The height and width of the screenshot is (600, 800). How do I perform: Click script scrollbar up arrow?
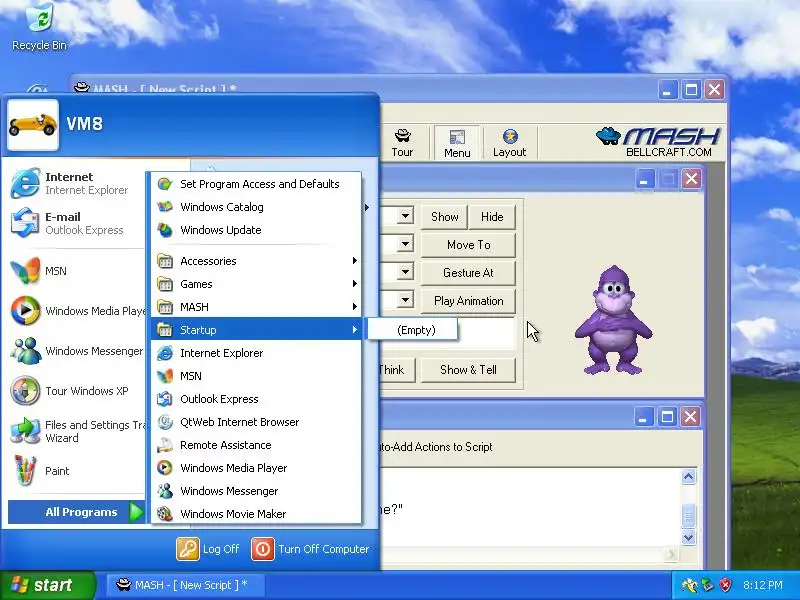tap(688, 477)
